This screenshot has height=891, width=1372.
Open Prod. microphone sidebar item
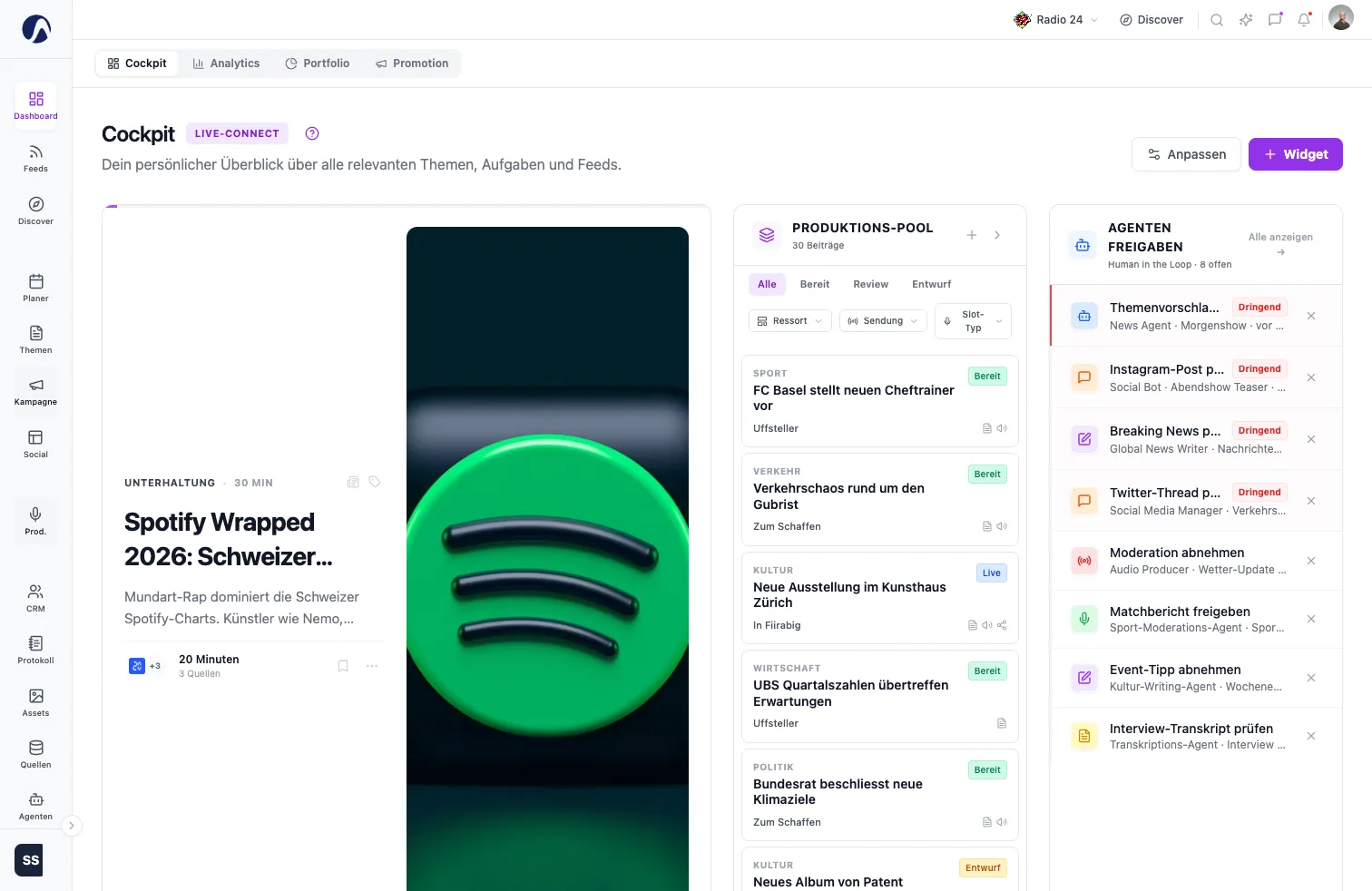coord(36,521)
